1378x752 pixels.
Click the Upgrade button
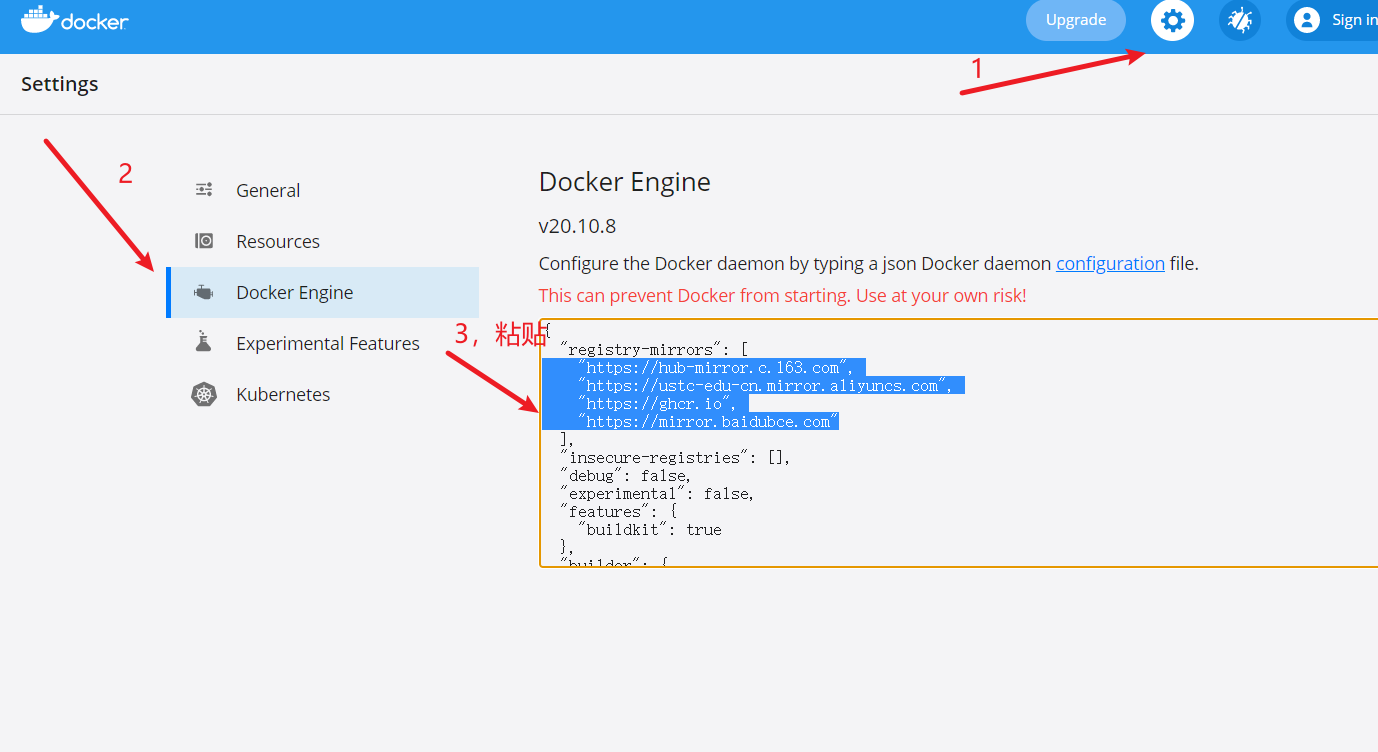[1076, 20]
